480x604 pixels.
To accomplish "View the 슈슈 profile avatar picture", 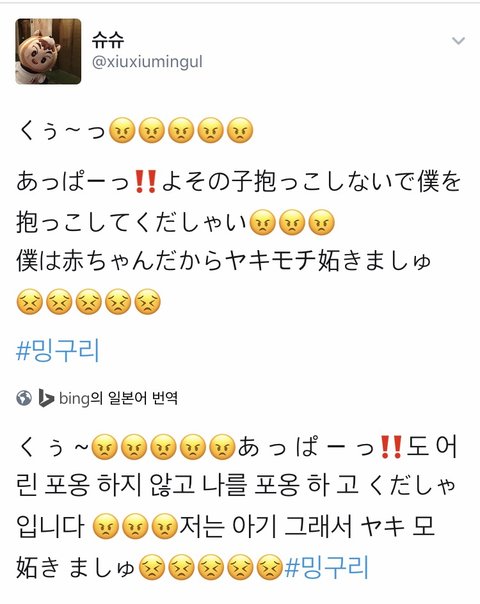I will click(x=48, y=51).
